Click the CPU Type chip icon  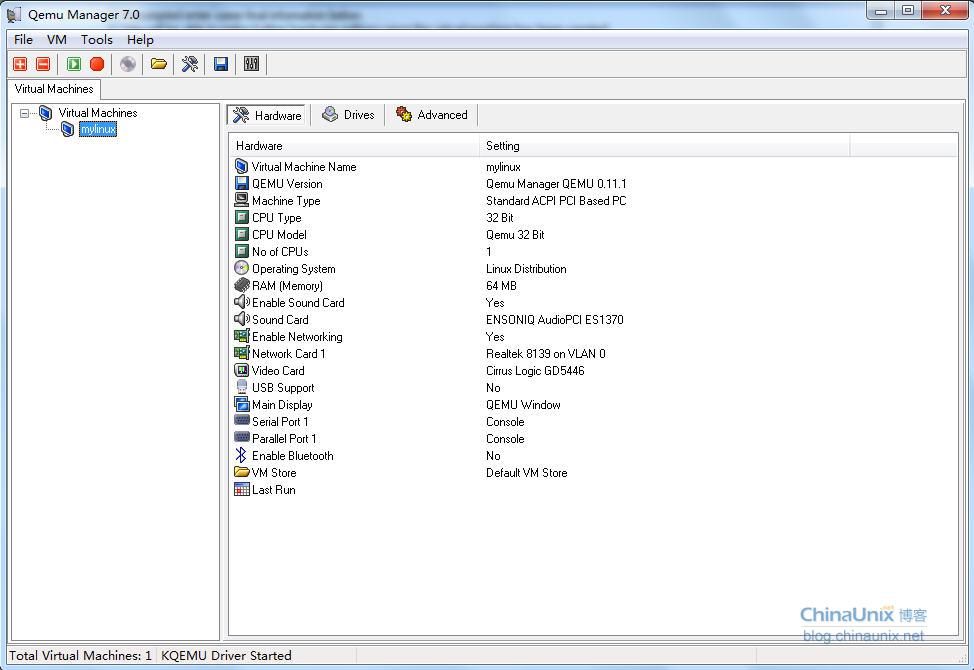click(242, 217)
